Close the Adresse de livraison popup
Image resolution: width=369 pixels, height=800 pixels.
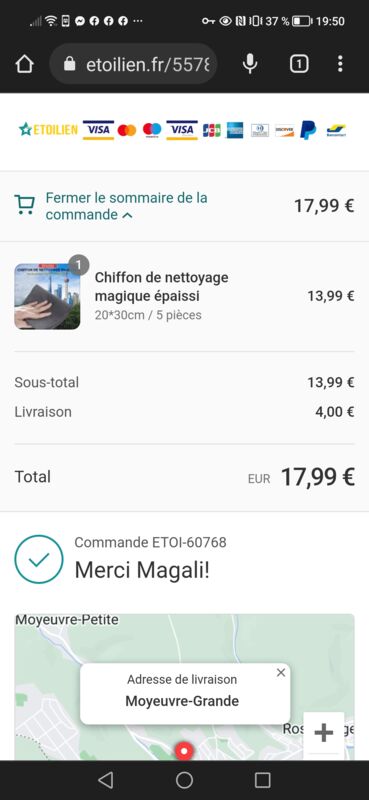click(x=281, y=673)
